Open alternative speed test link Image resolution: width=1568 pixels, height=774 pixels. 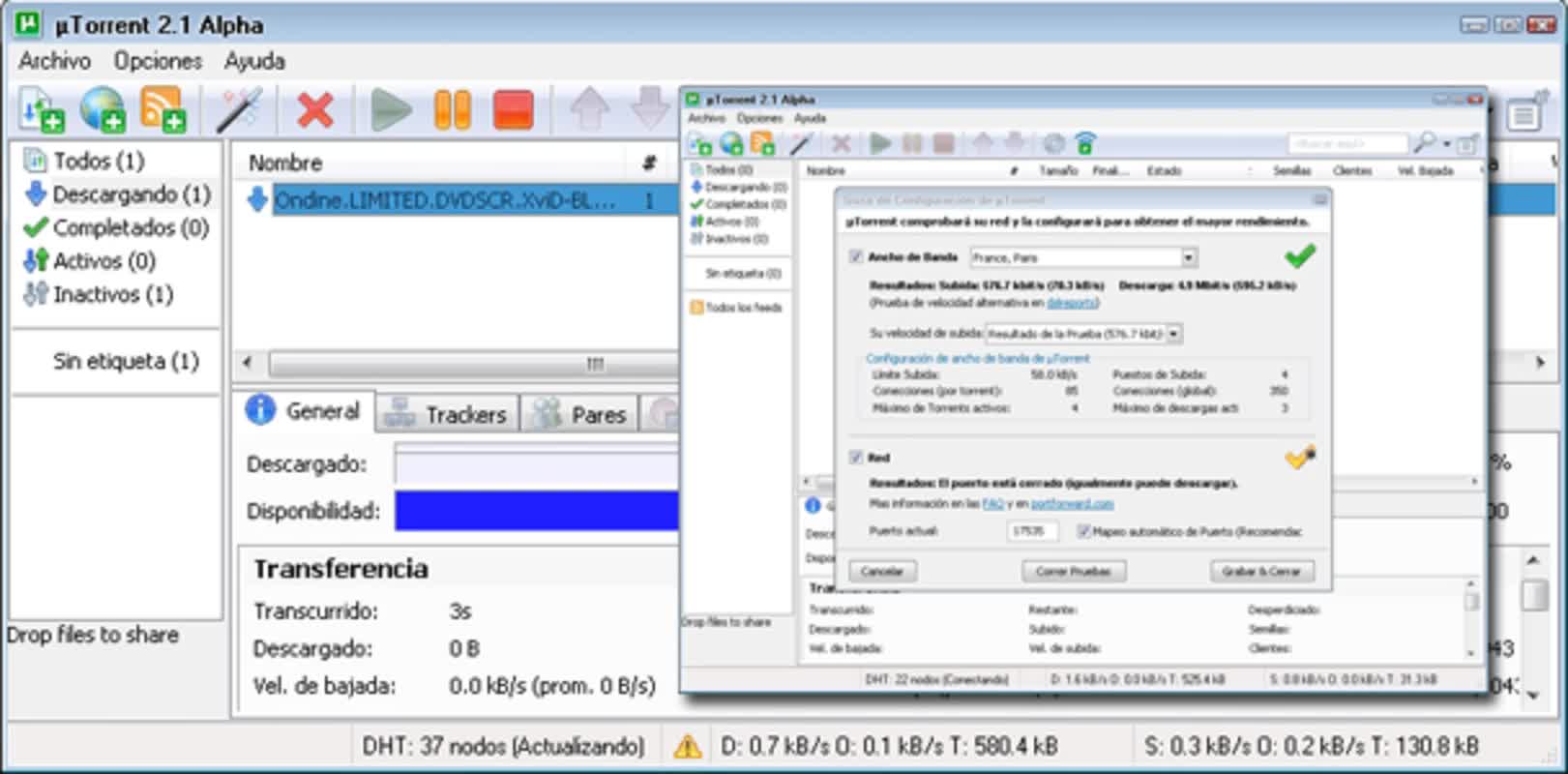1072,303
